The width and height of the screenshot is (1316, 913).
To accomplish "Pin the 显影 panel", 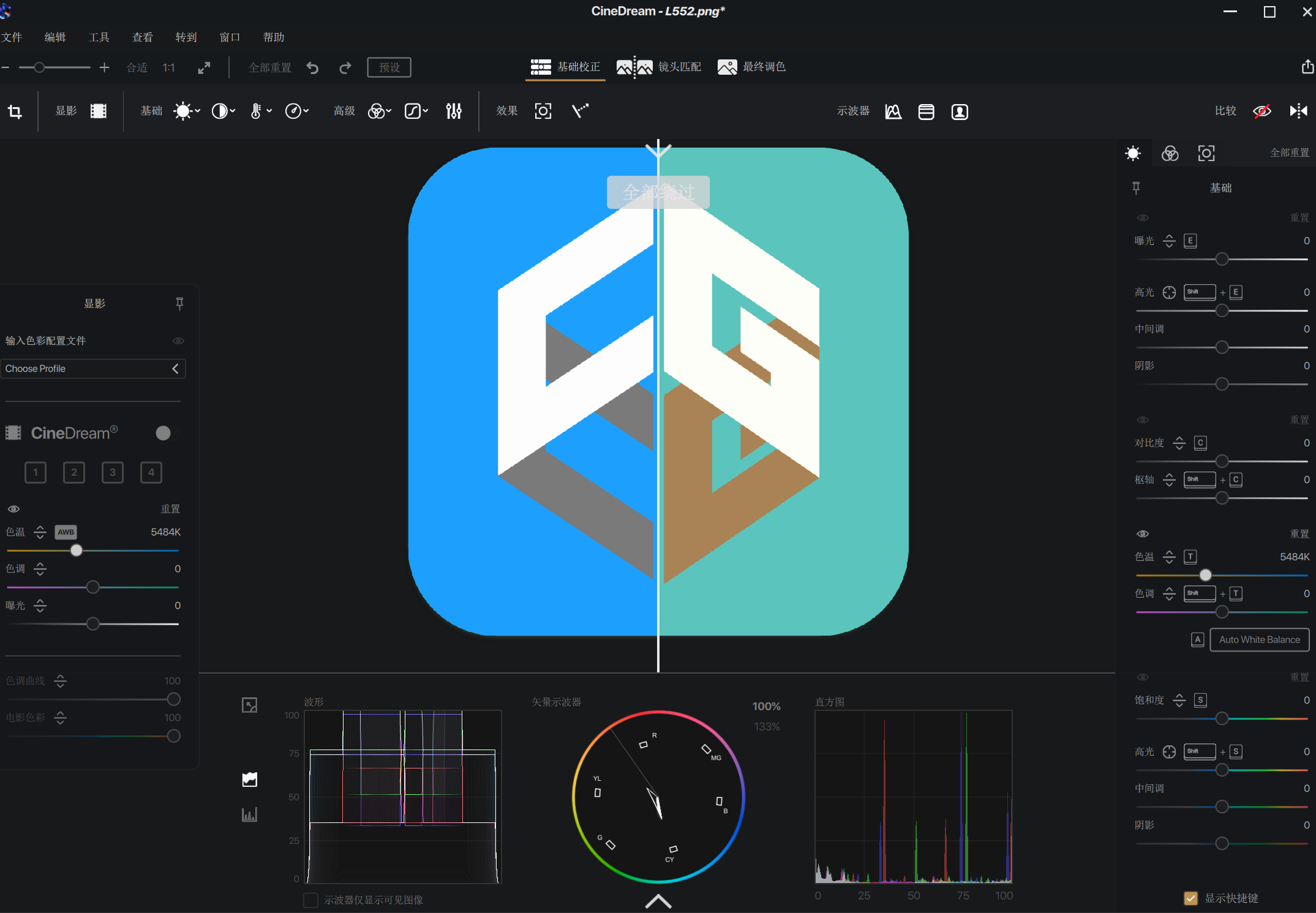I will (x=179, y=304).
